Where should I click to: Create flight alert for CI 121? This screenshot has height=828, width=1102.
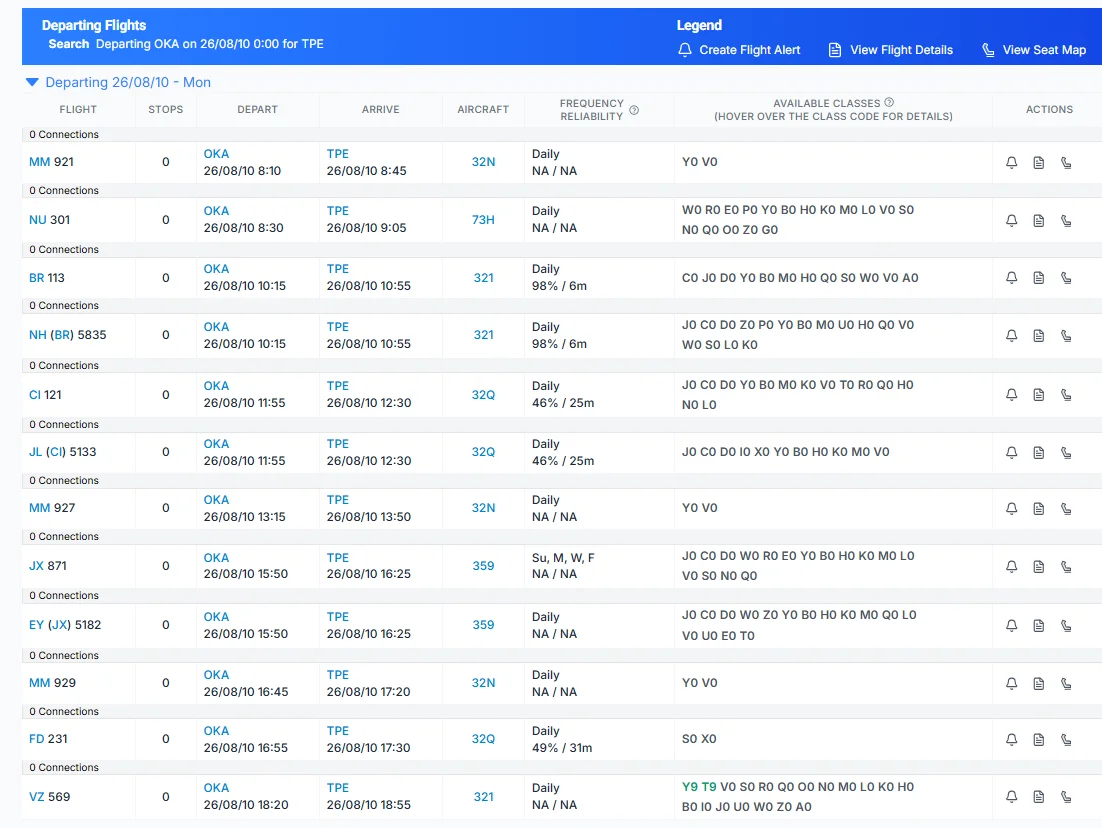tap(1011, 394)
